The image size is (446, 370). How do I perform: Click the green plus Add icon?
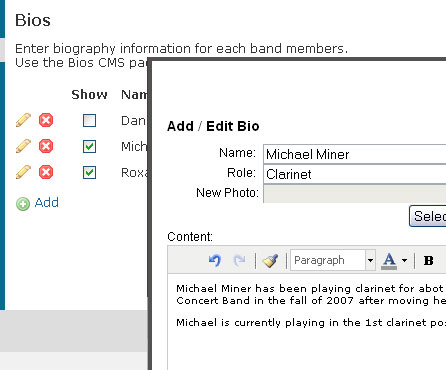pos(23,204)
